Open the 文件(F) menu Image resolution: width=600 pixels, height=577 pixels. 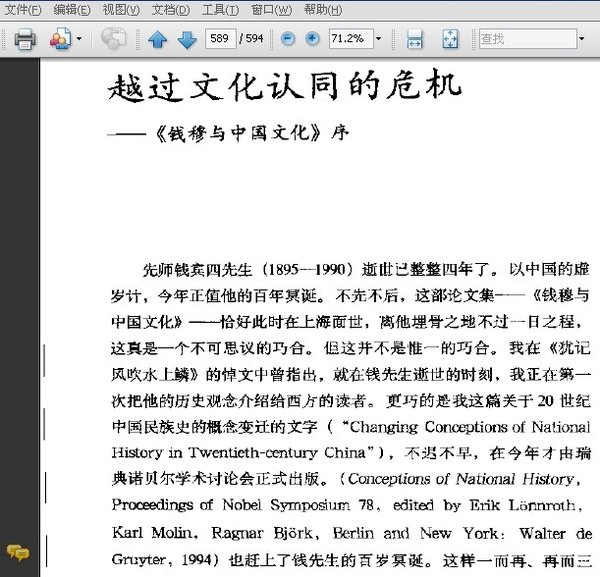23,9
